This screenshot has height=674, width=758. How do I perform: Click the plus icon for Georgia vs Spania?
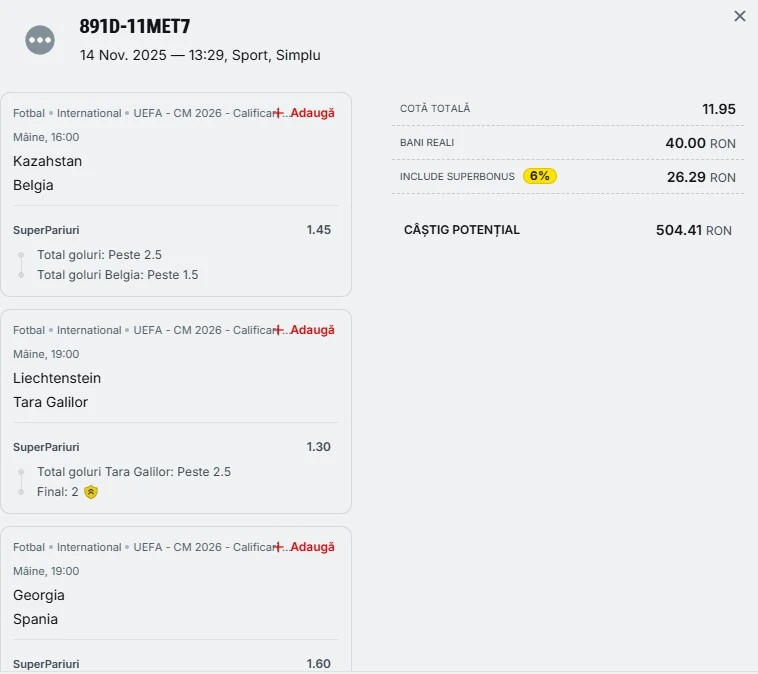point(279,547)
